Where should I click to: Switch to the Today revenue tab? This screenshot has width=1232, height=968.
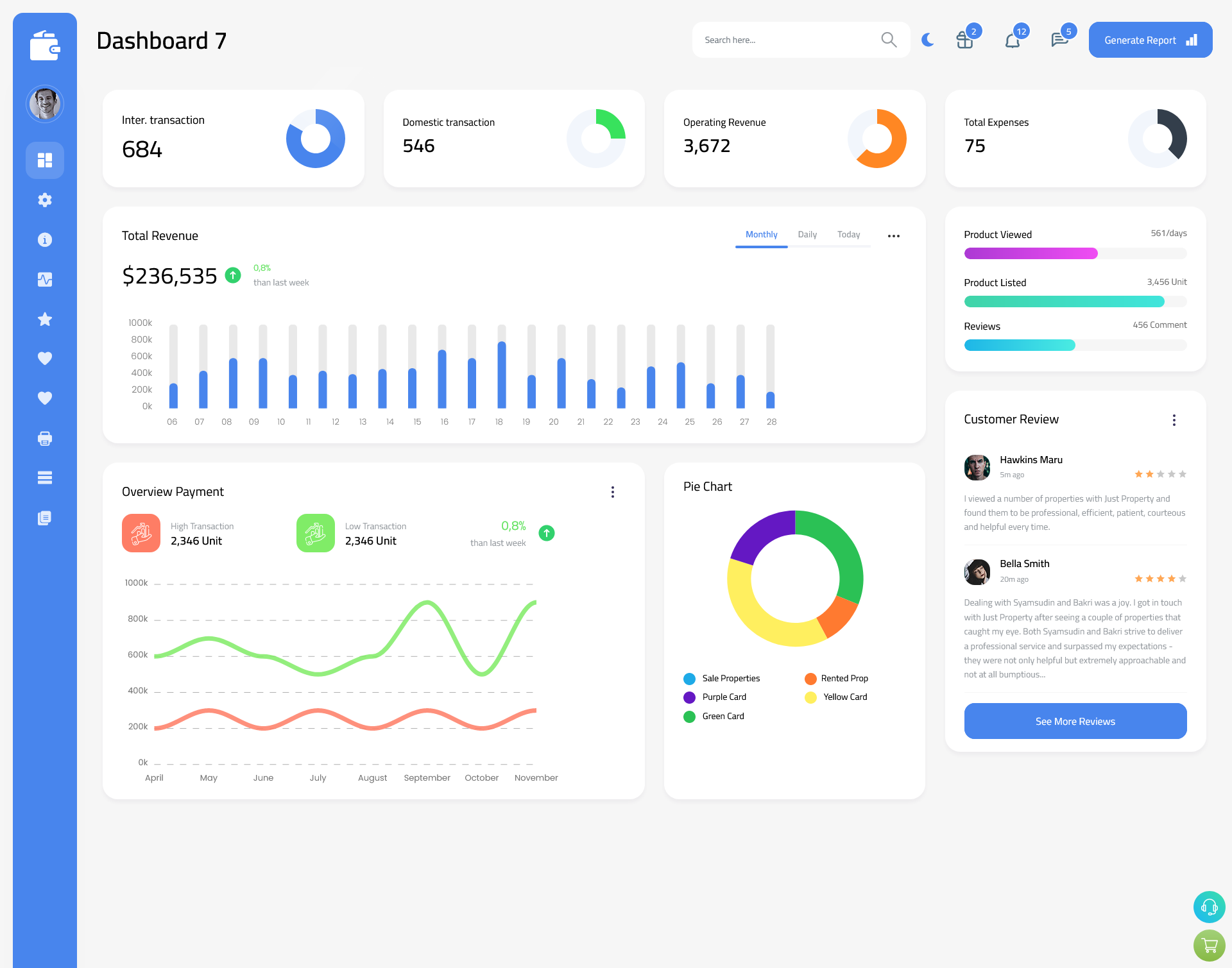tap(848, 235)
